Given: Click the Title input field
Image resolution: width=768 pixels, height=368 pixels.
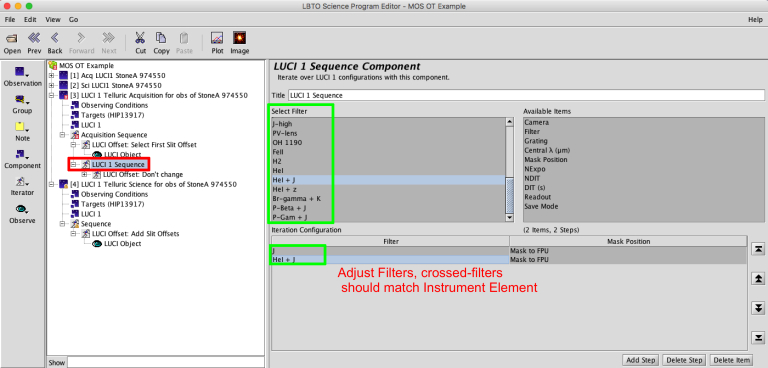Looking at the screenshot, I should tap(526, 95).
